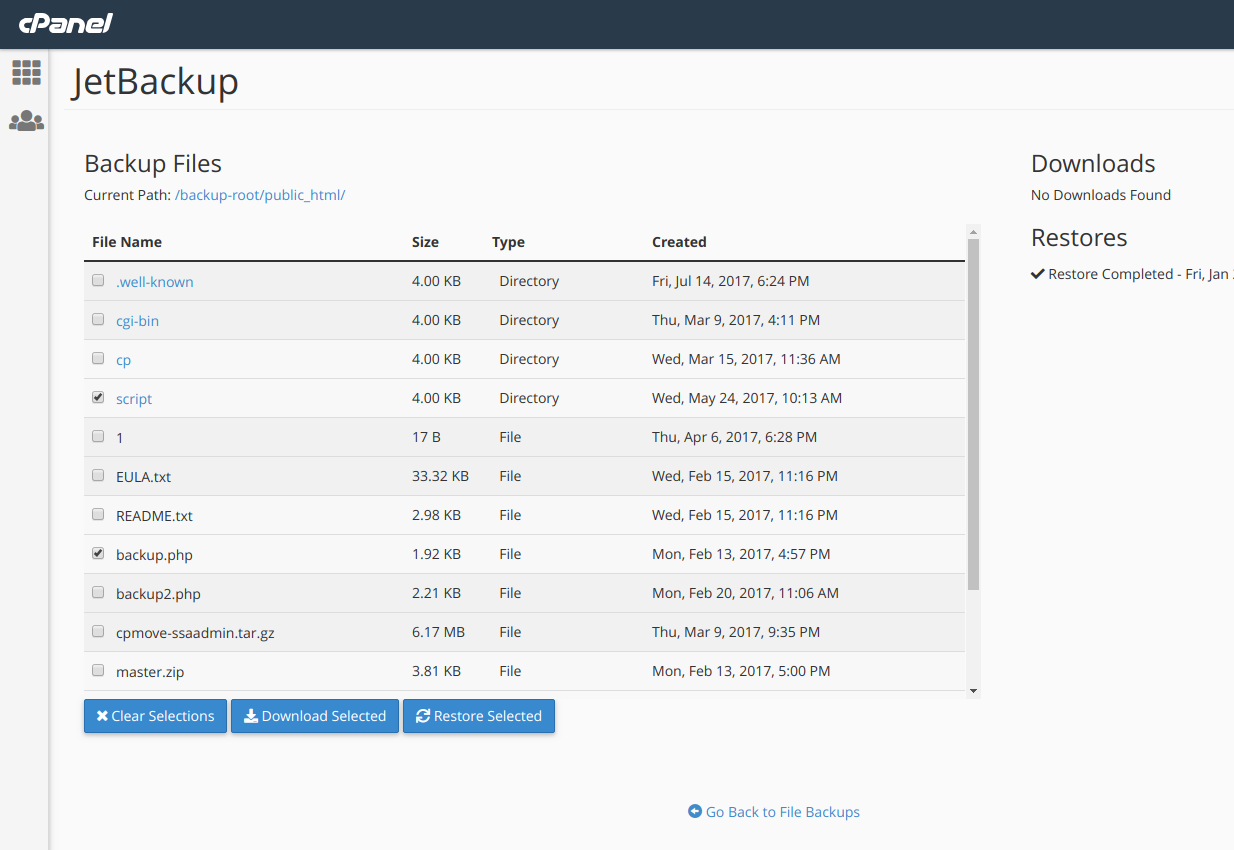1234x850 pixels.
Task: Click the circle arrow icon beside Go Back
Action: [695, 811]
